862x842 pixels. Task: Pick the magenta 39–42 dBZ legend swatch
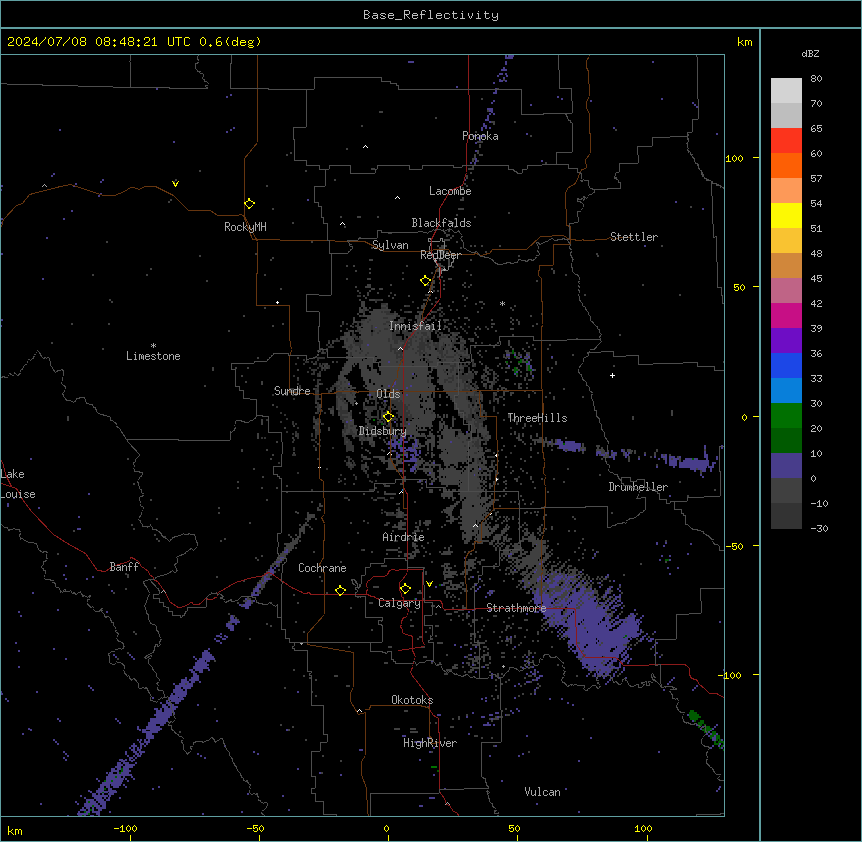(786, 315)
